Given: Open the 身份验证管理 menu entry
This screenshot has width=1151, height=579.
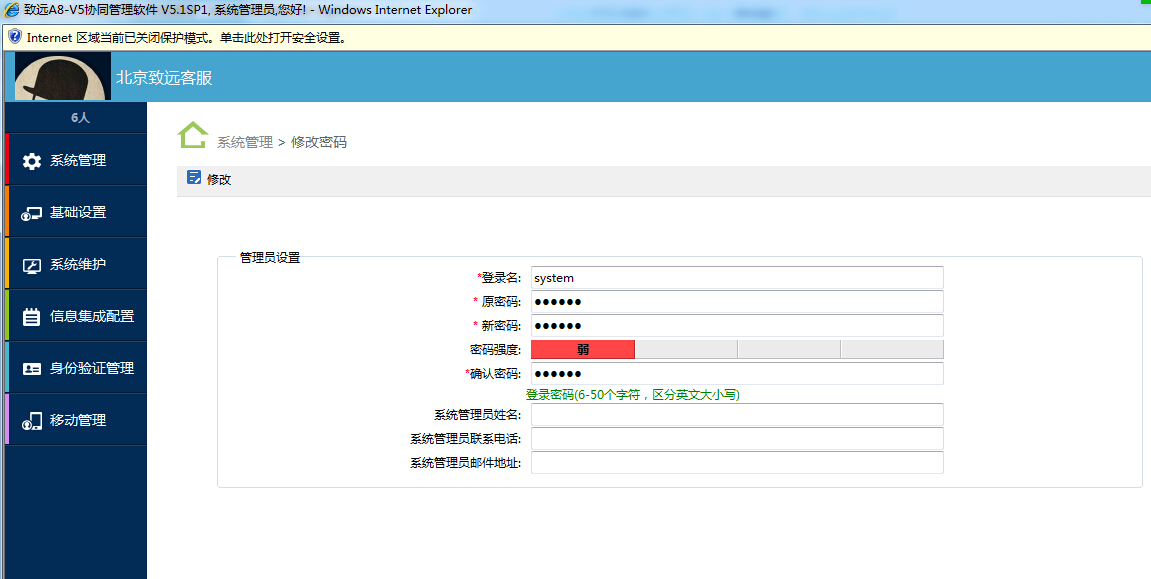Looking at the screenshot, I should (x=91, y=369).
